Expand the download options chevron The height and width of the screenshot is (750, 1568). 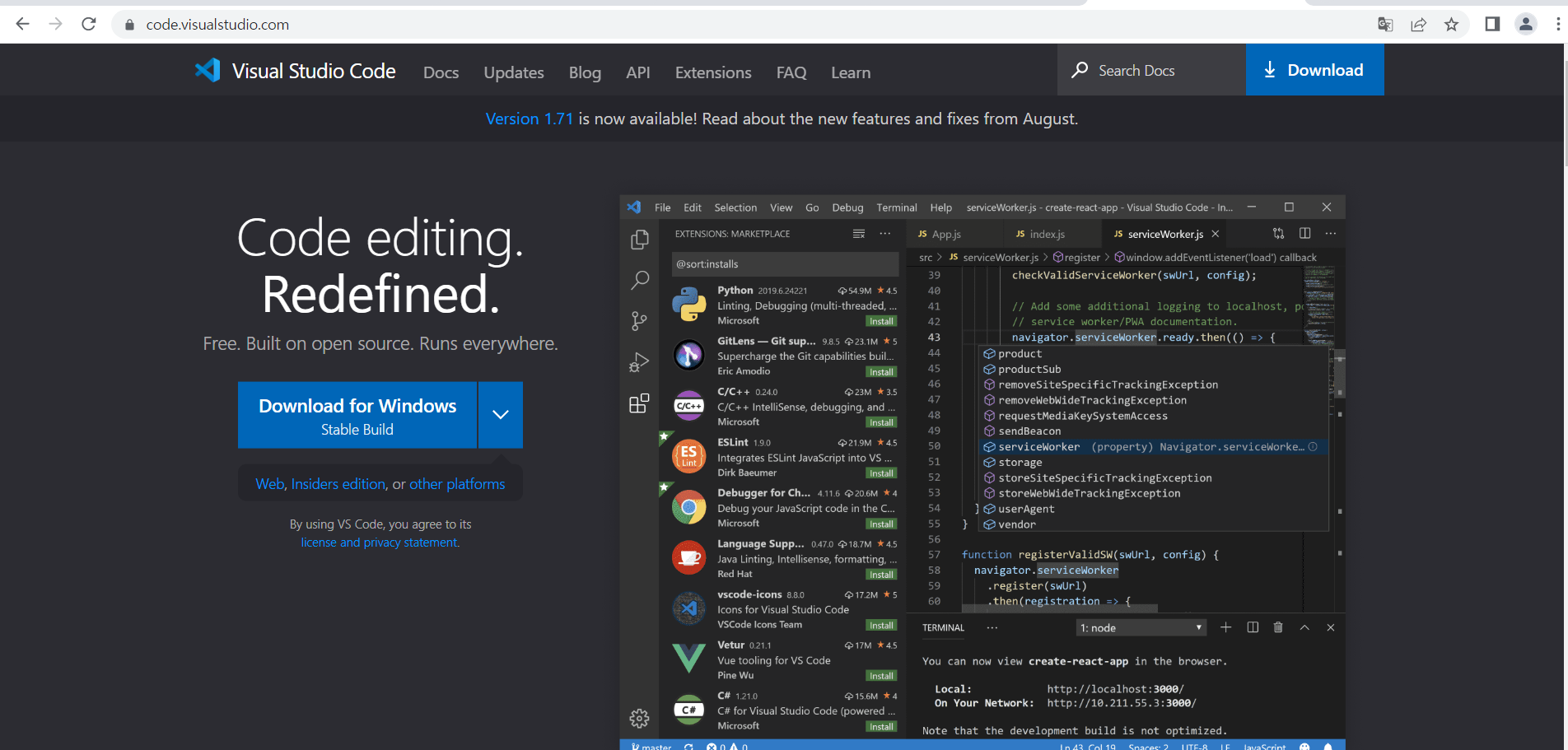(x=501, y=415)
